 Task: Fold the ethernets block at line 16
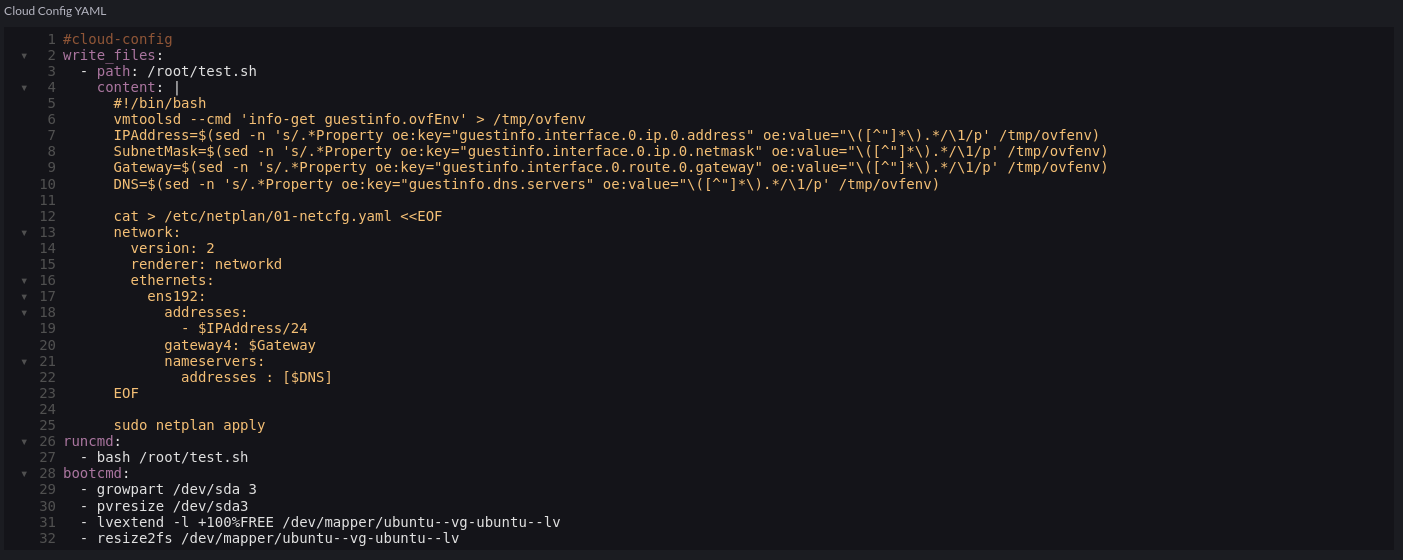[x=24, y=281]
